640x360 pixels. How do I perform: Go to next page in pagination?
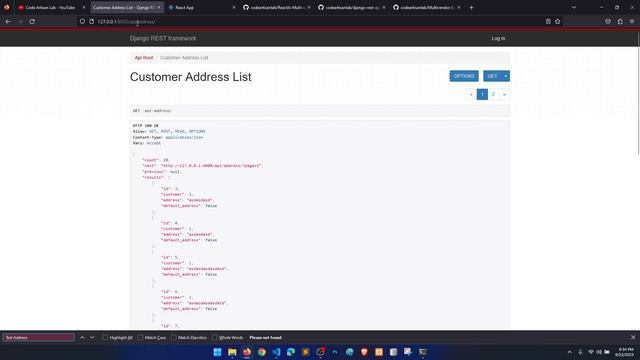[x=504, y=94]
